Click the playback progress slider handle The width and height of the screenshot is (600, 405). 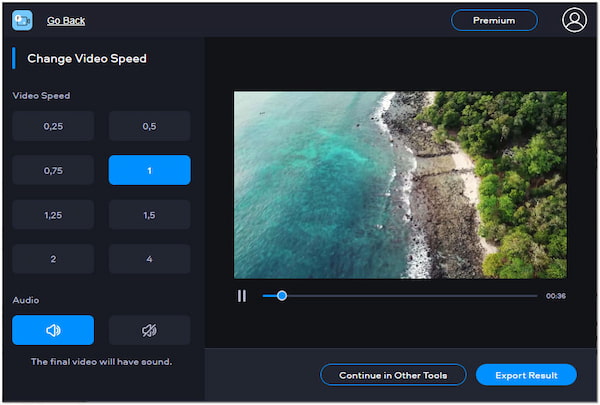[282, 296]
